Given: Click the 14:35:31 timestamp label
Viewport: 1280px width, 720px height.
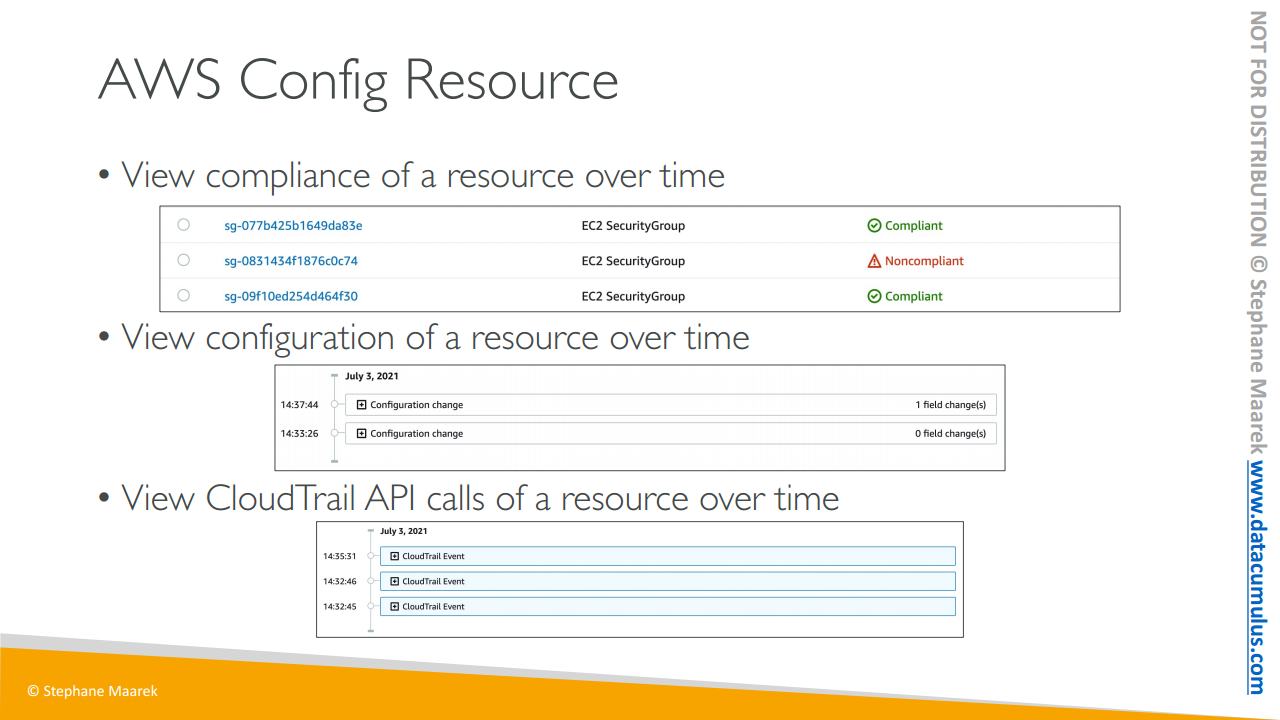Looking at the screenshot, I should tap(339, 556).
